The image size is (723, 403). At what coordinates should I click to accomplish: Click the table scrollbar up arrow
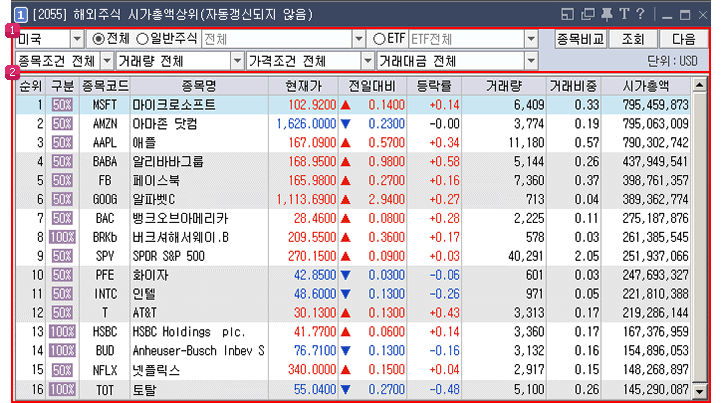pyautogui.click(x=699, y=85)
